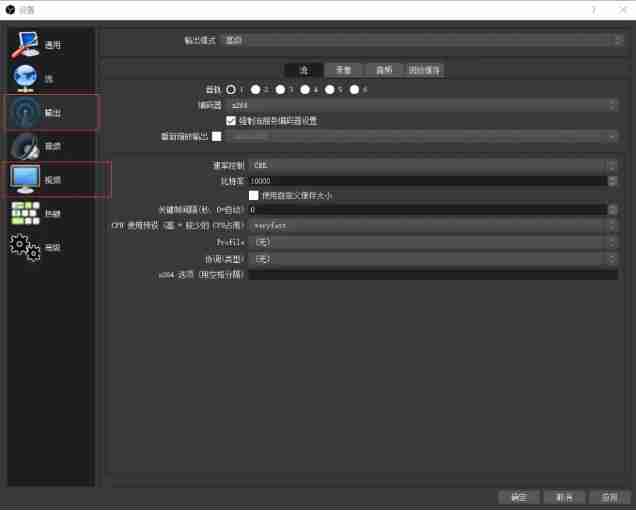The height and width of the screenshot is (511, 636).
Task: Uncheck enforce streaming service encoder settings
Action: click(231, 121)
